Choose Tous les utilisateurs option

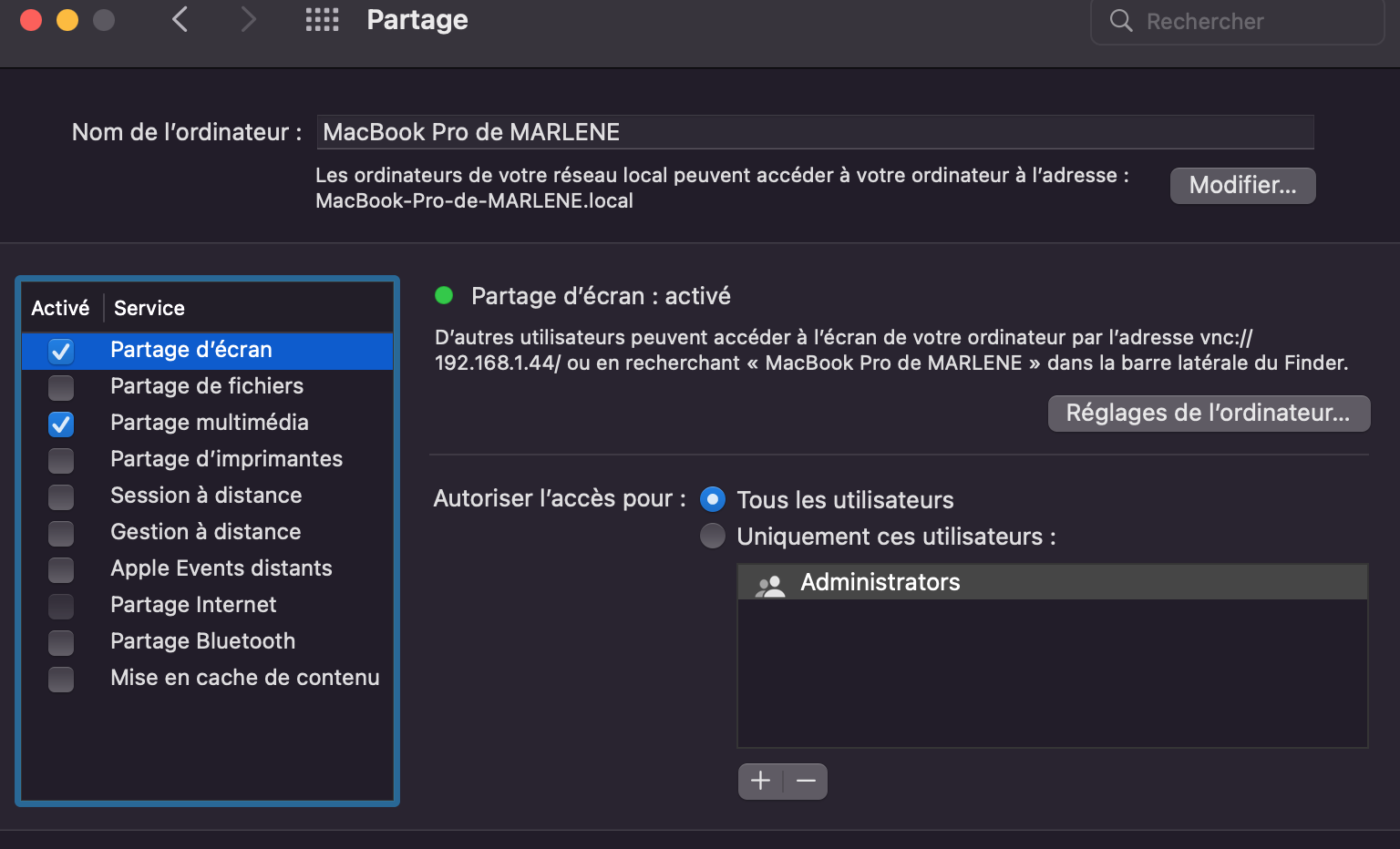click(x=712, y=499)
